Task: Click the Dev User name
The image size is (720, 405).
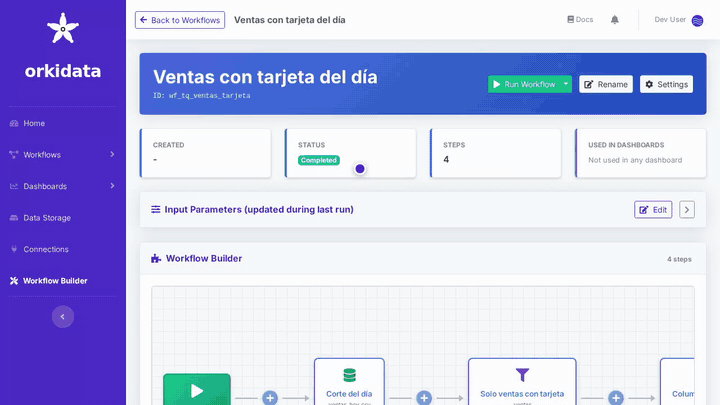Action: coord(670,20)
